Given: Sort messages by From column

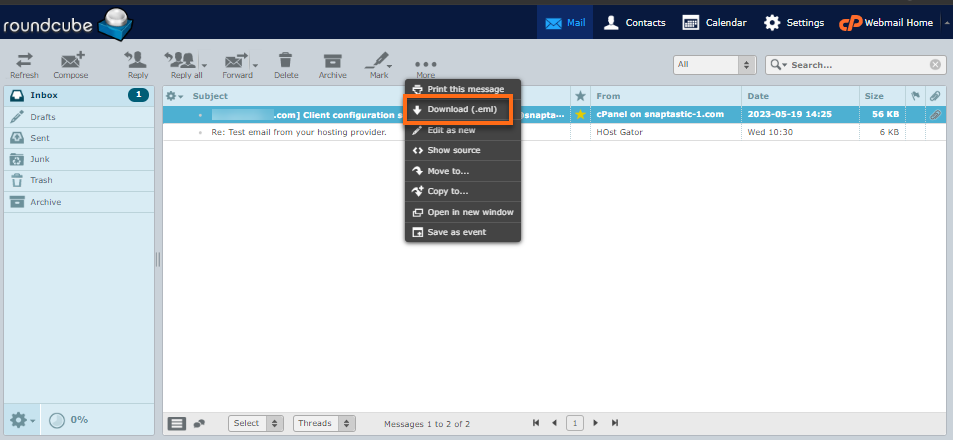Looking at the screenshot, I should click(608, 96).
